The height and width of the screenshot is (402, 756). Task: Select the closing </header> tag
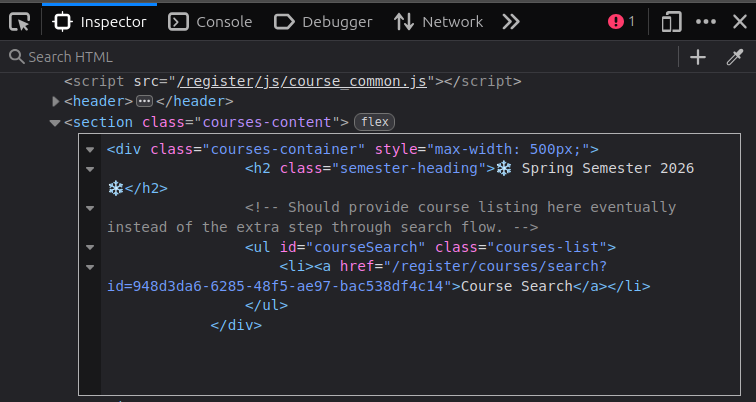[x=195, y=101]
